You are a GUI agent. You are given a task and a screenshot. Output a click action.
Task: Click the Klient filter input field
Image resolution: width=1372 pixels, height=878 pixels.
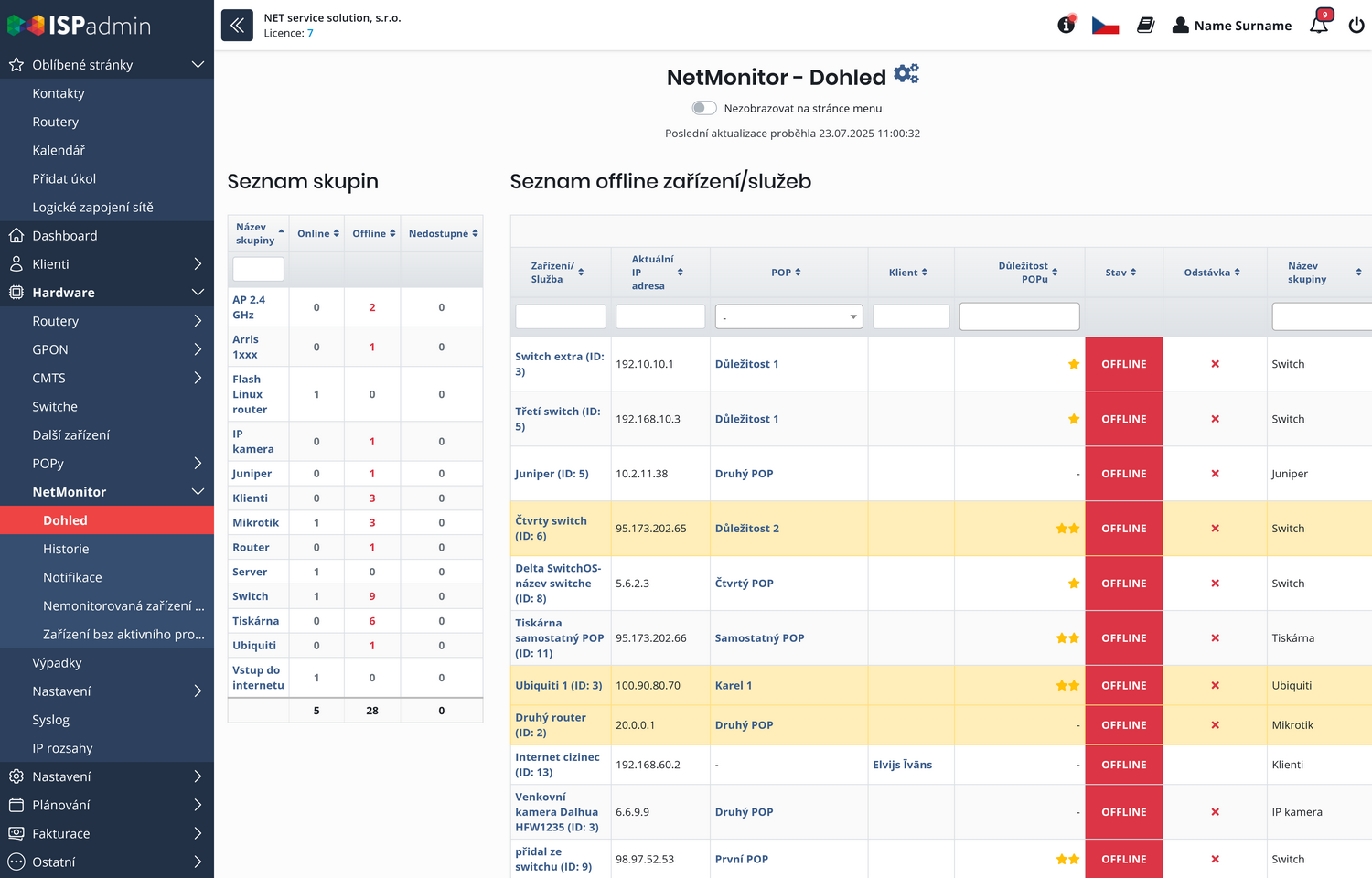point(911,316)
